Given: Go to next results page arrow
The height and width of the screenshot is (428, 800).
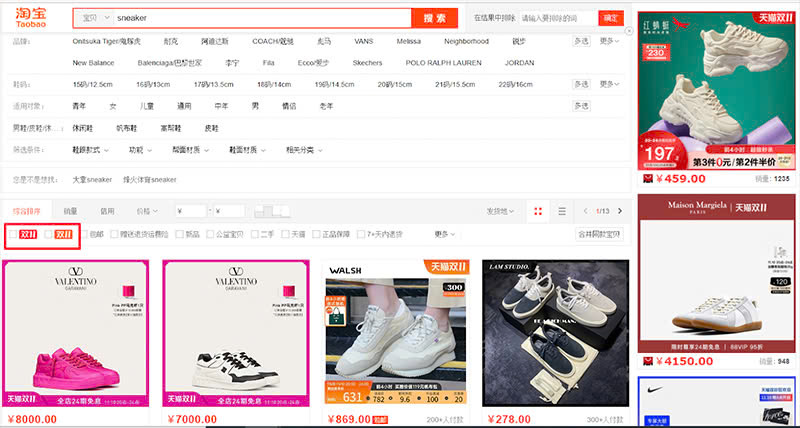Looking at the screenshot, I should pyautogui.click(x=620, y=211).
